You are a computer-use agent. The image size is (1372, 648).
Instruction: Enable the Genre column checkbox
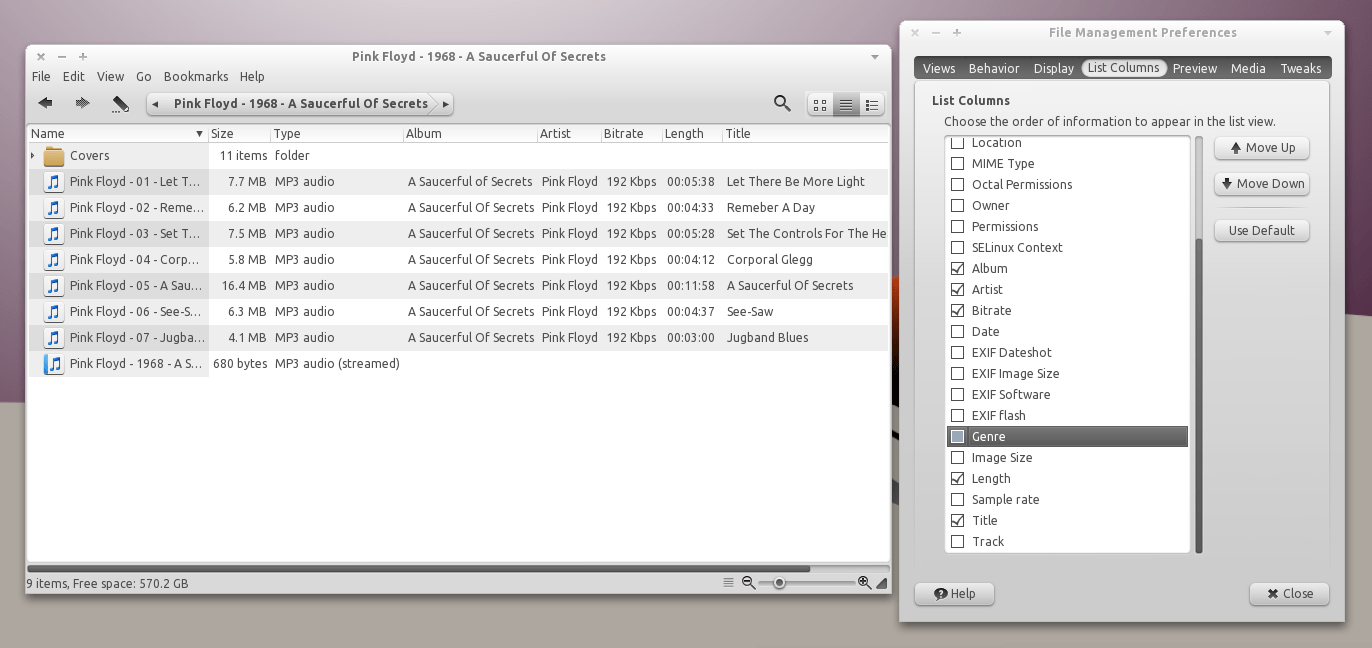click(957, 436)
